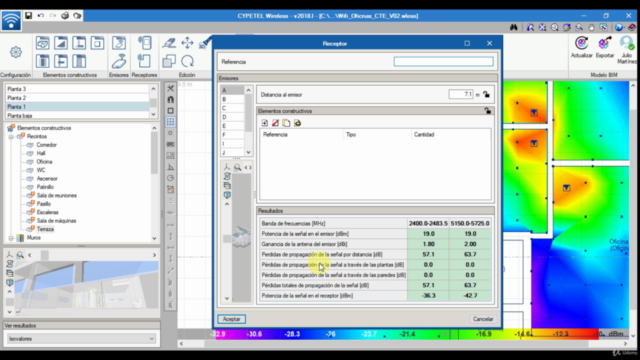Click the top receiver icon in Receptores group
640x360 pixels.
(x=144, y=43)
